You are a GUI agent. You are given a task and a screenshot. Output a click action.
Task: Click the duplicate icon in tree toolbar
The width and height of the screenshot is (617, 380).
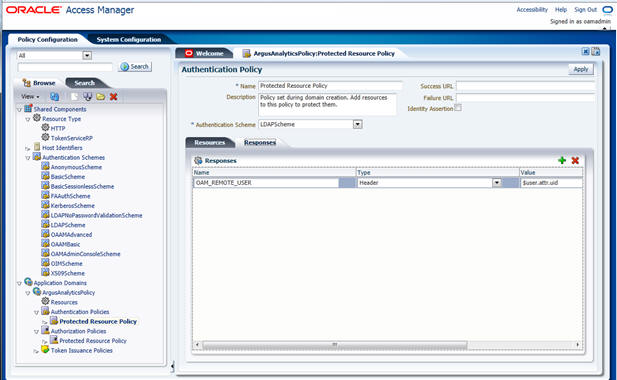[x=87, y=96]
